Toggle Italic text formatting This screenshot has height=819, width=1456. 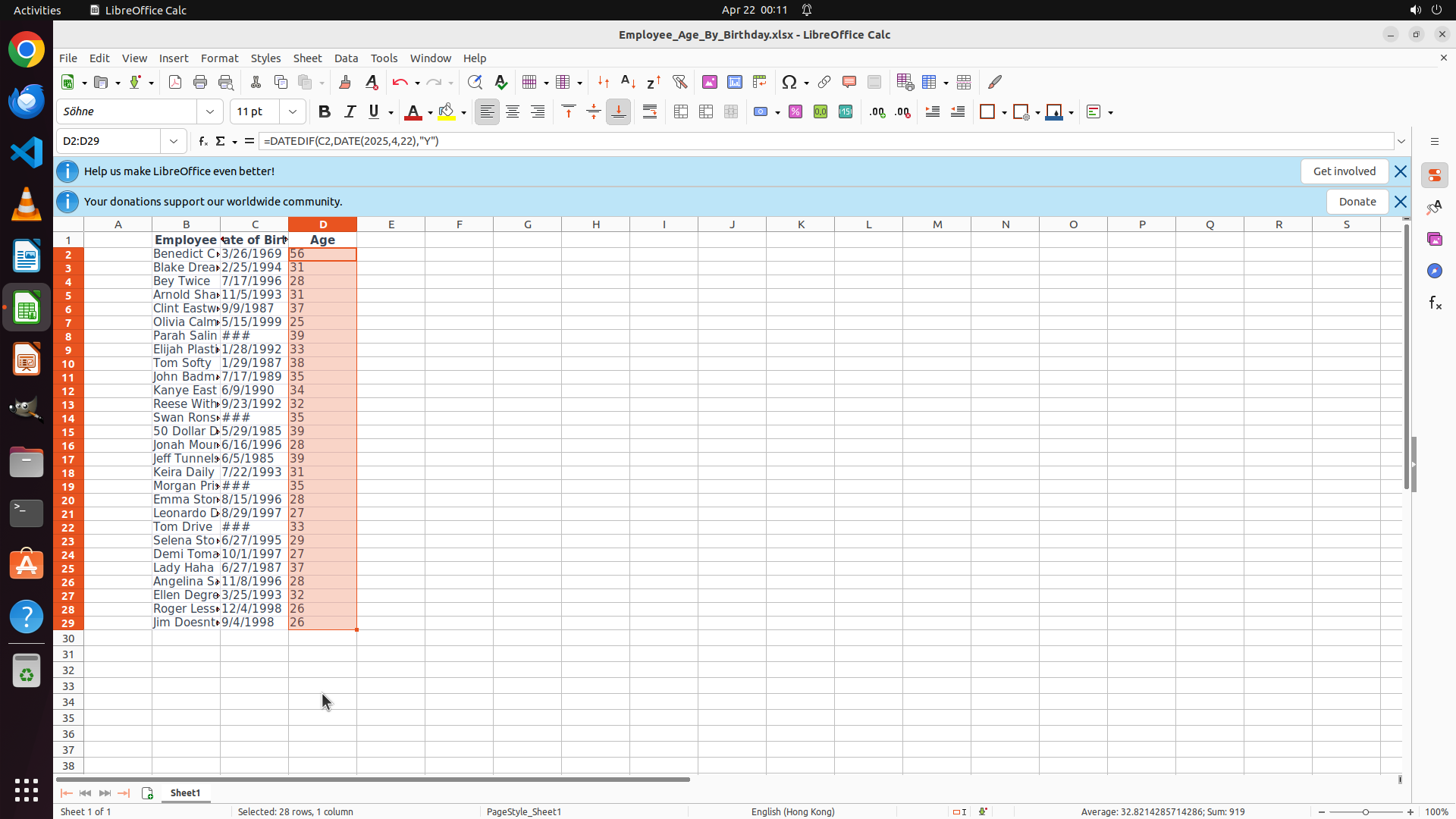(350, 112)
